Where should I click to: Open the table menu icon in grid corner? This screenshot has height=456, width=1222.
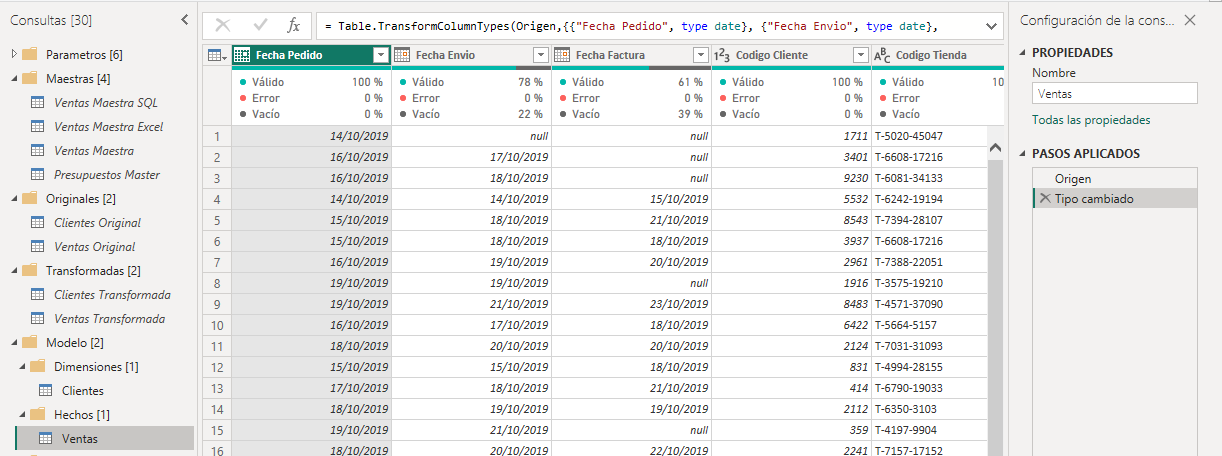tap(216, 55)
